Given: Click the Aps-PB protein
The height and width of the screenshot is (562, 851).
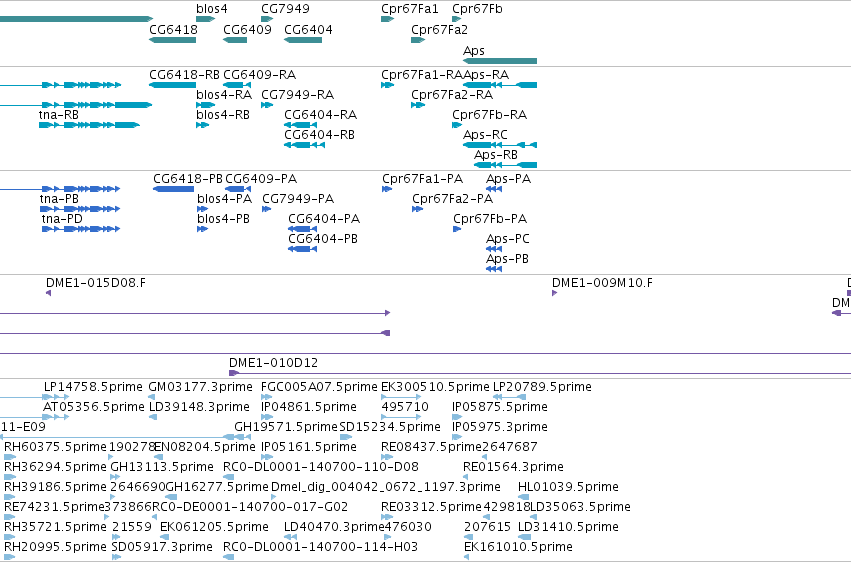Looking at the screenshot, I should 494,269.
